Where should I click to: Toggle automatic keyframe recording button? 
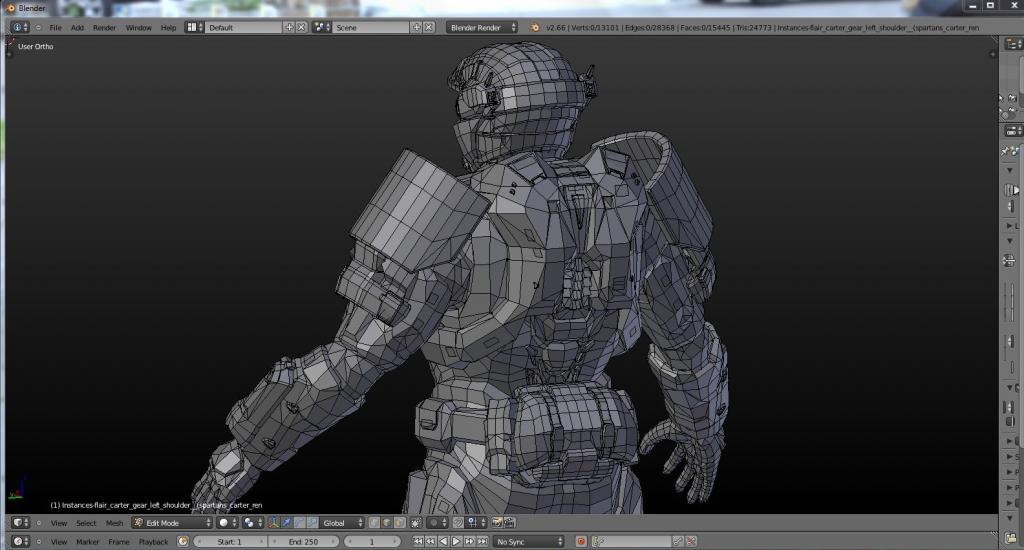581,542
